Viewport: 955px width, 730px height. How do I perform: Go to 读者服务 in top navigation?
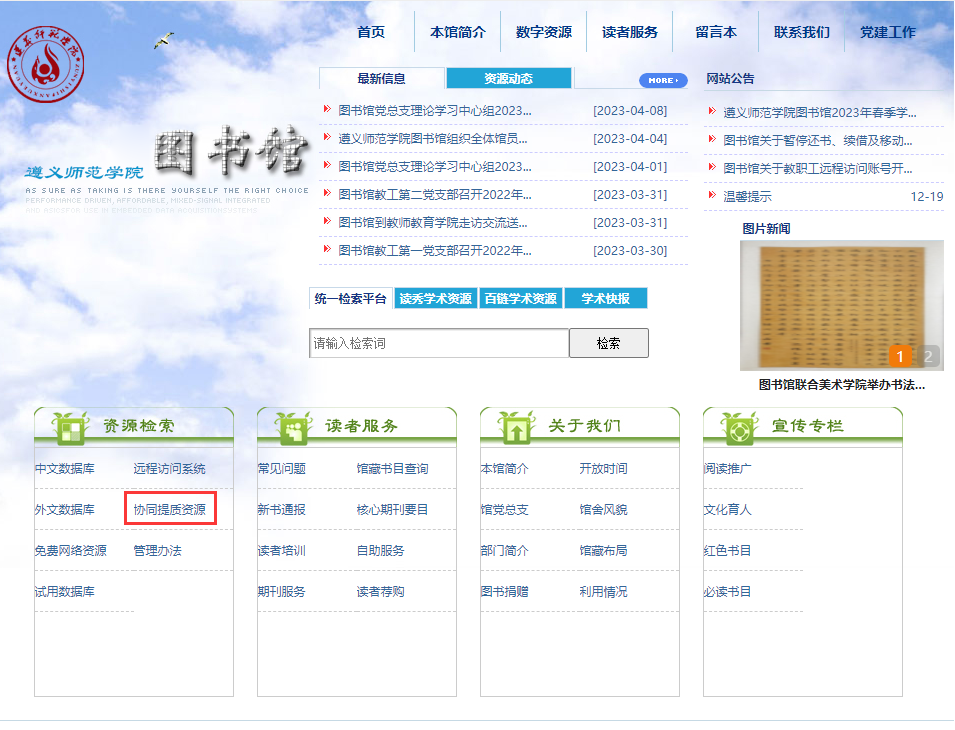pos(629,32)
